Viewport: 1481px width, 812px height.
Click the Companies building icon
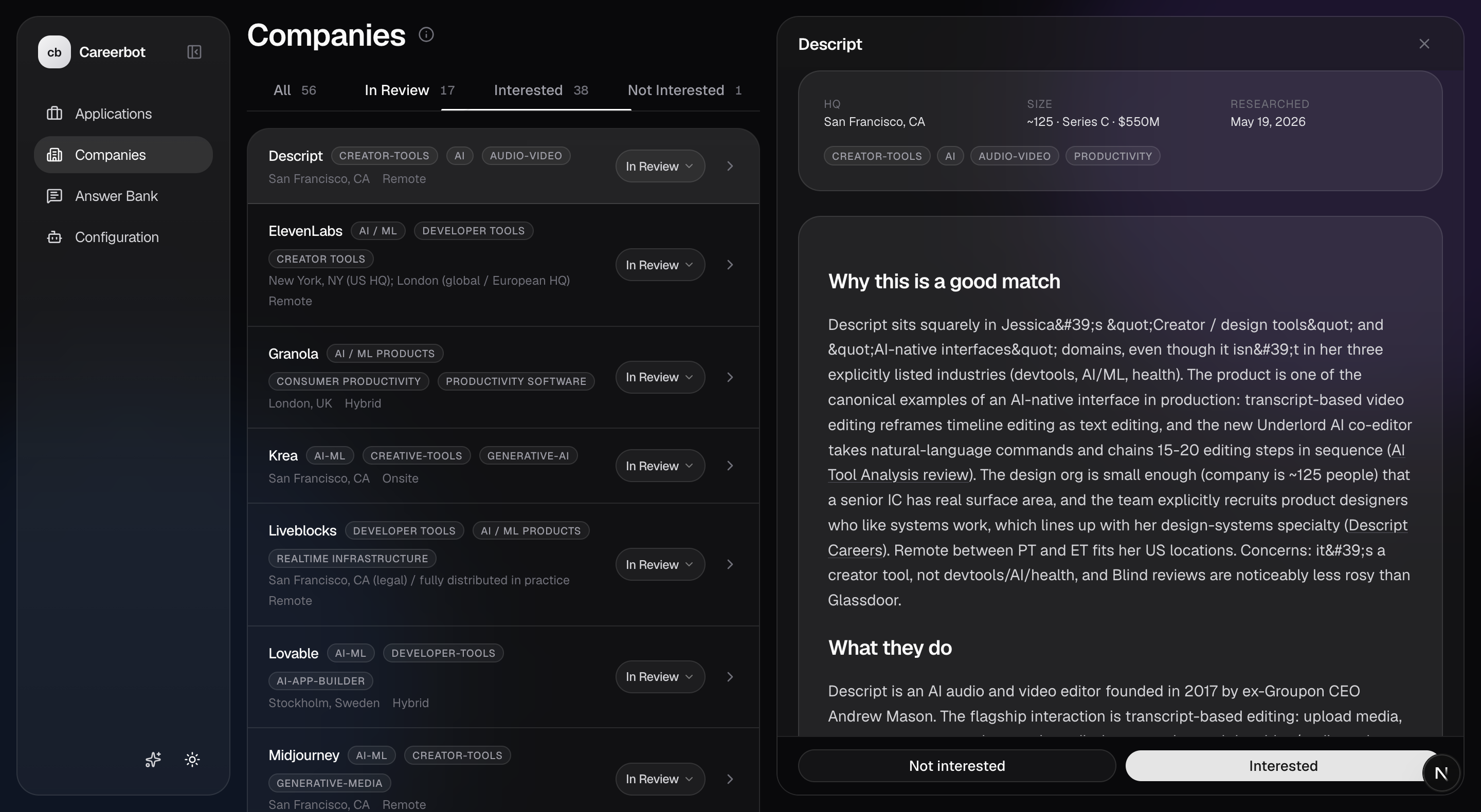55,155
